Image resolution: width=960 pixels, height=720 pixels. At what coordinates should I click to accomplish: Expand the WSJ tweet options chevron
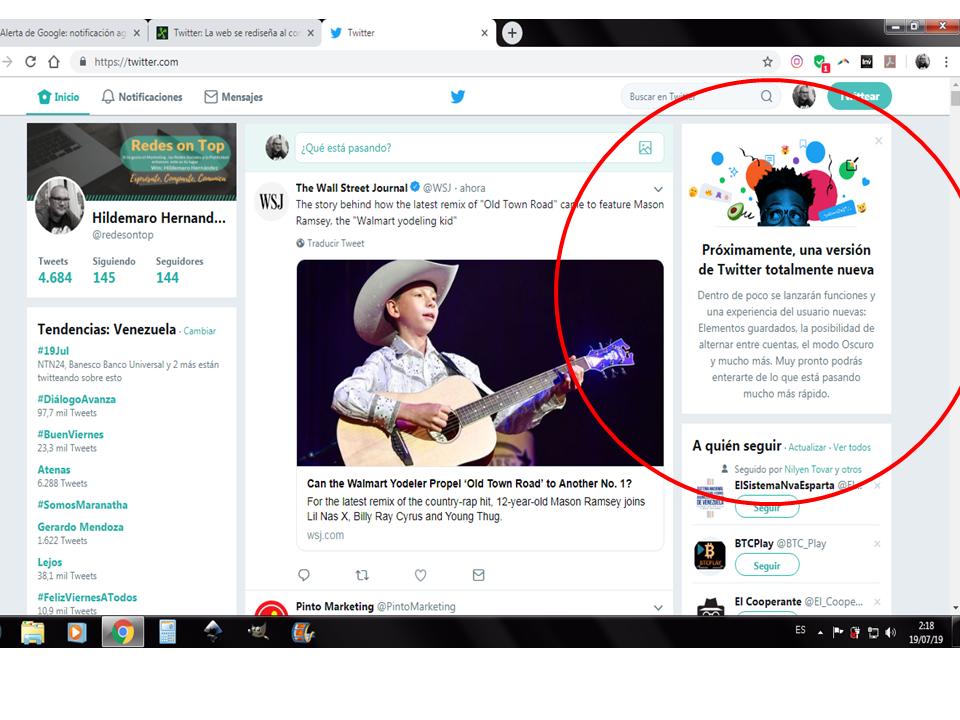tap(658, 189)
